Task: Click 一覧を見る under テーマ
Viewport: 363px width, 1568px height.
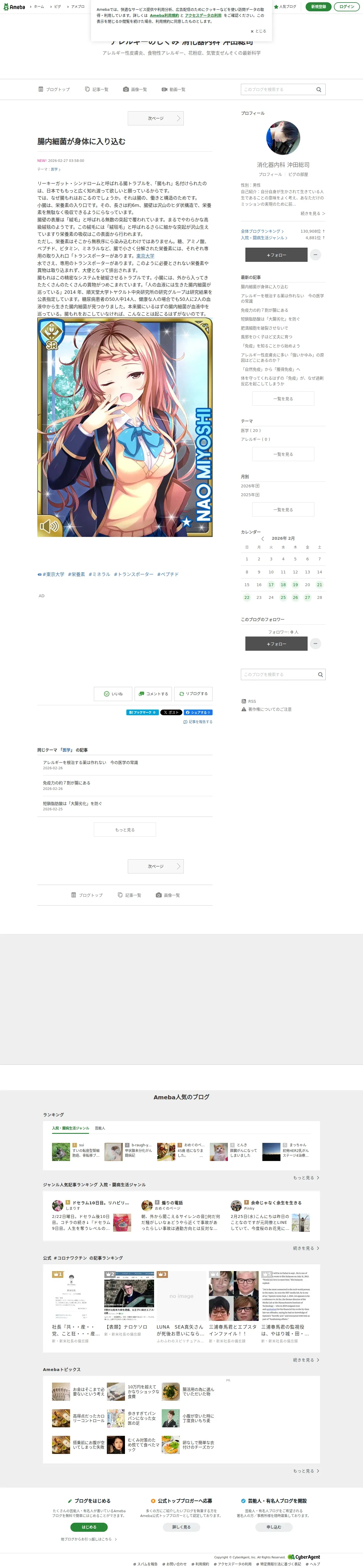Action: 283,454
